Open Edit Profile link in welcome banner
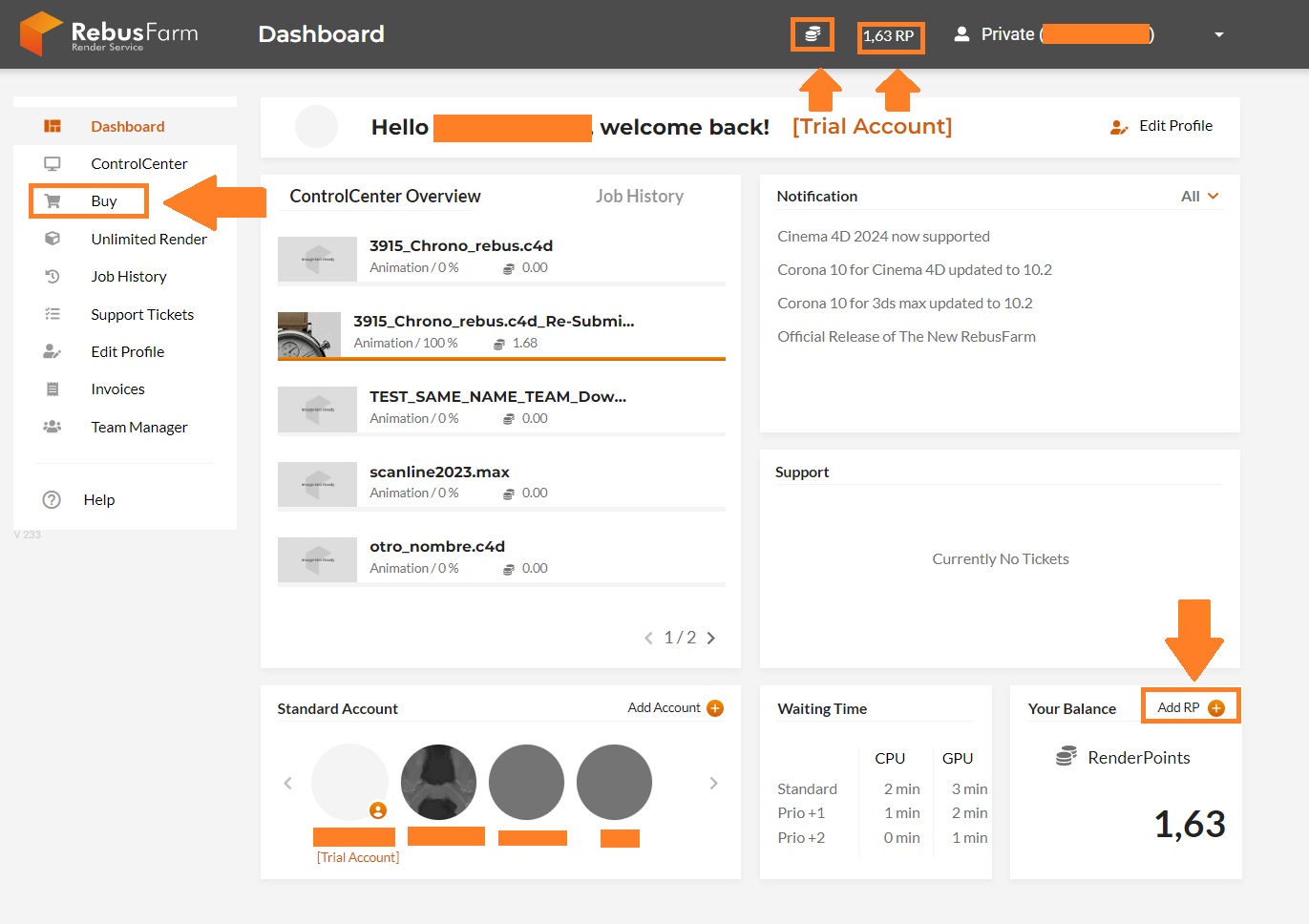This screenshot has height=924, width=1309. [x=1175, y=125]
